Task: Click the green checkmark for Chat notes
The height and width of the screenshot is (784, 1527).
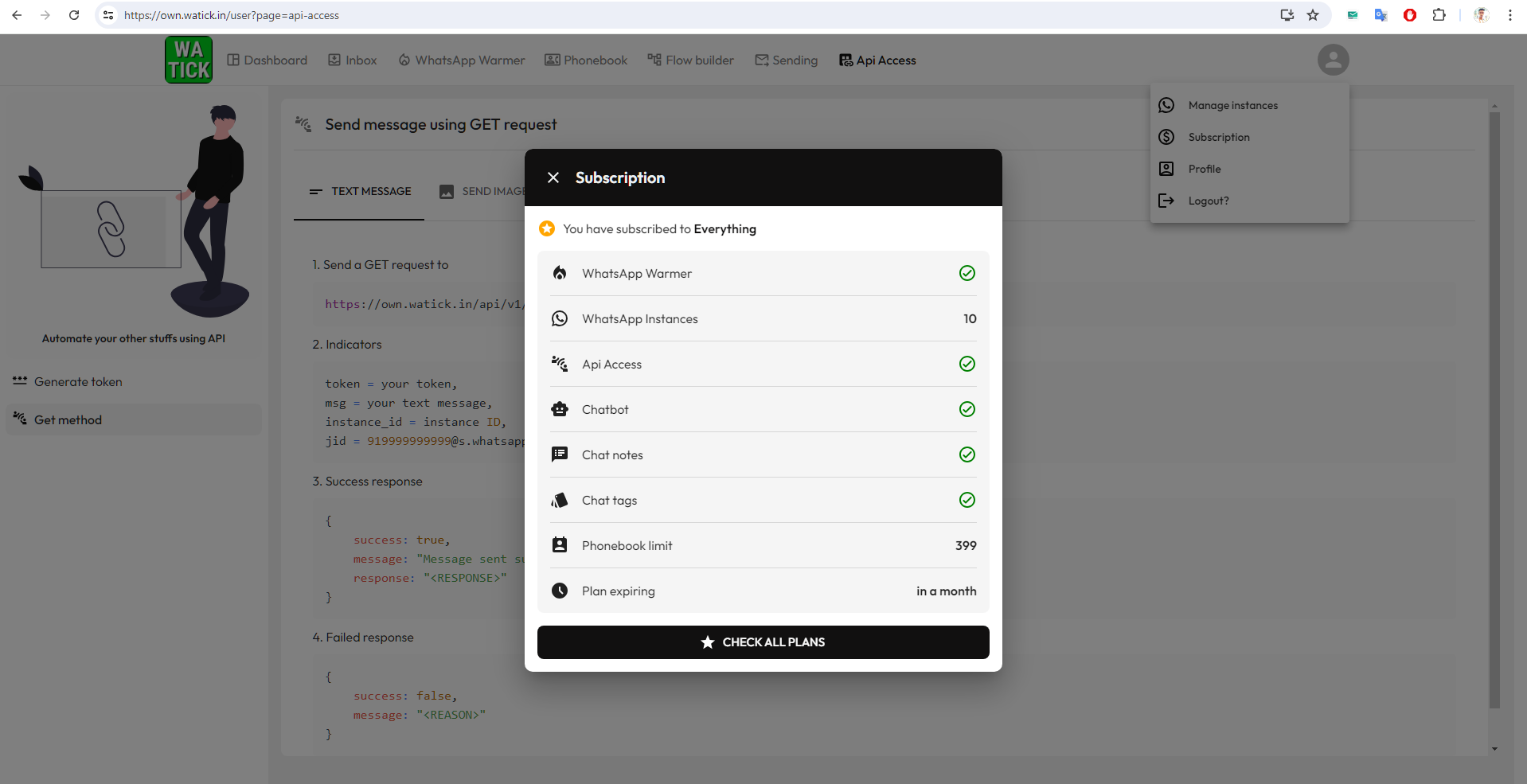Action: point(967,454)
